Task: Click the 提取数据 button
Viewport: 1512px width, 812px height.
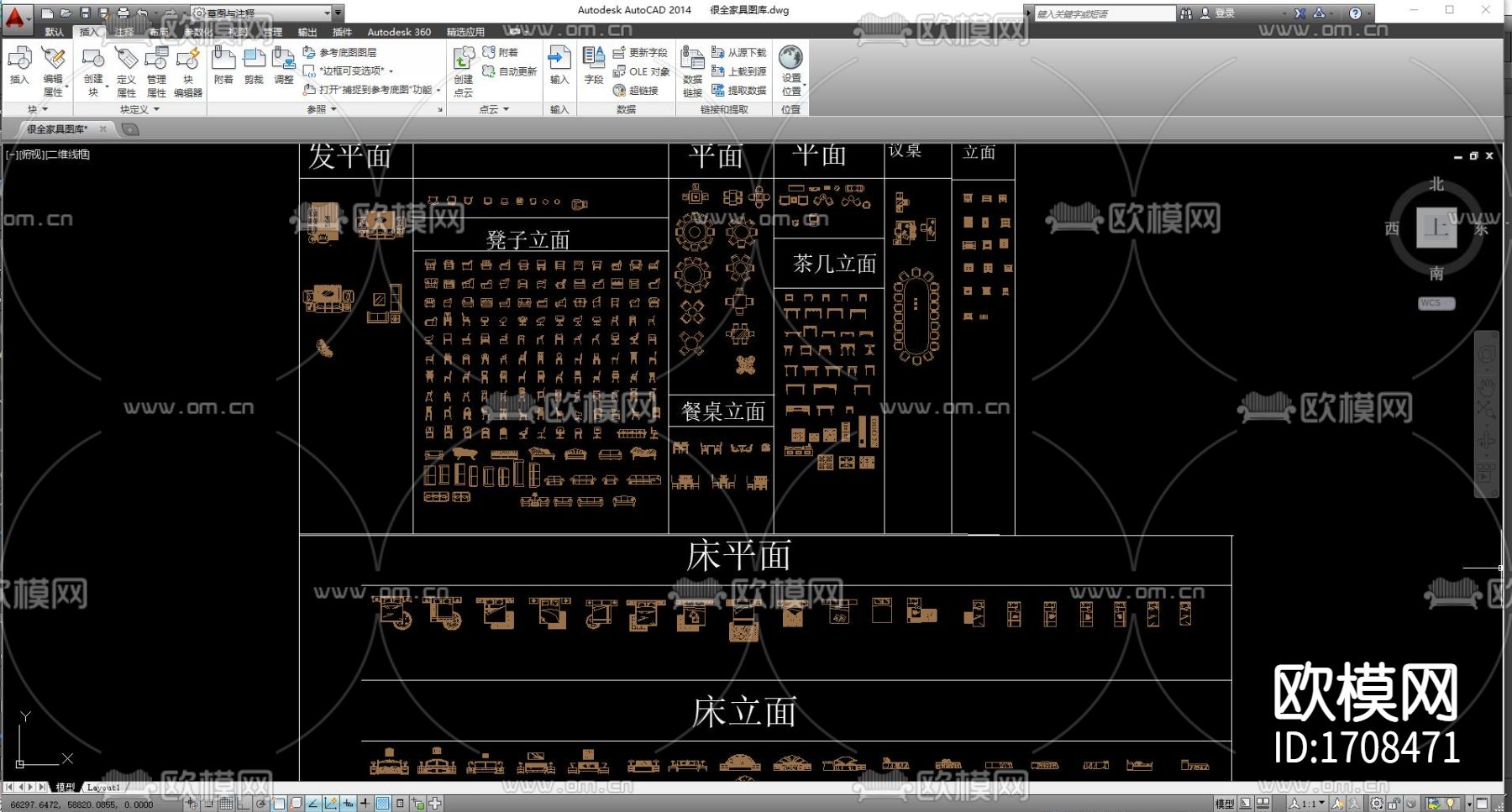Action: pos(739,91)
